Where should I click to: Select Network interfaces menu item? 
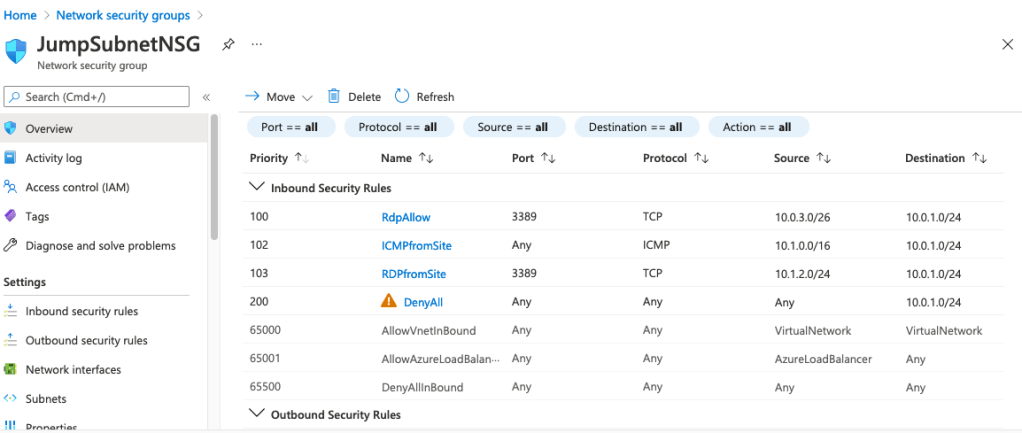(x=73, y=369)
